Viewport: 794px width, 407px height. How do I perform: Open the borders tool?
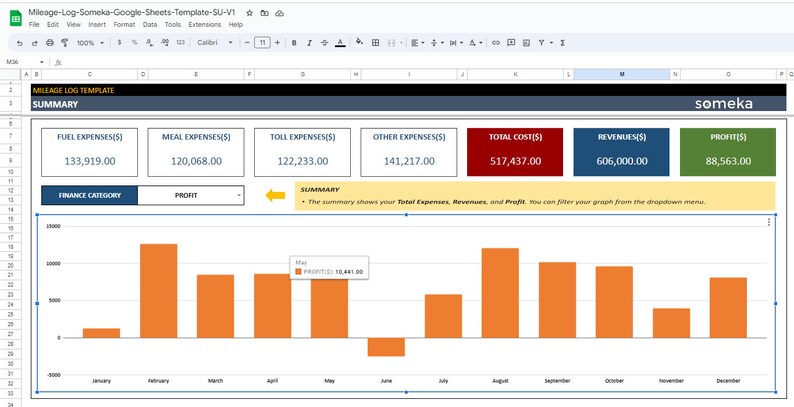(375, 43)
